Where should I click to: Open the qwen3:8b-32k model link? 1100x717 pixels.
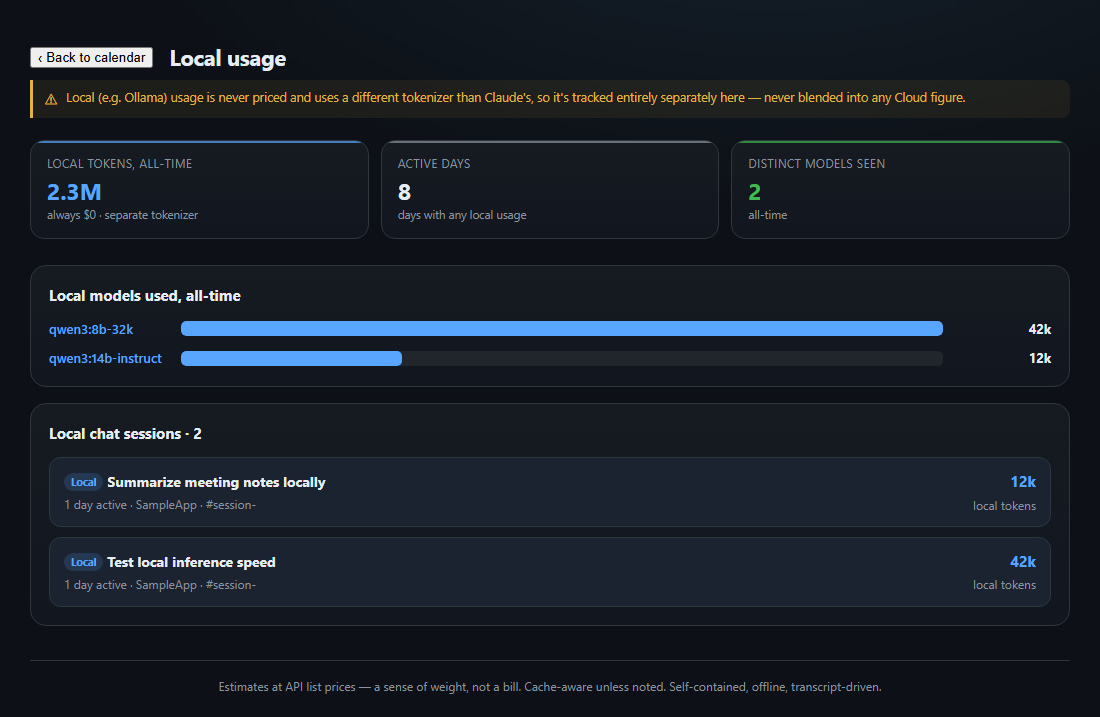91,329
